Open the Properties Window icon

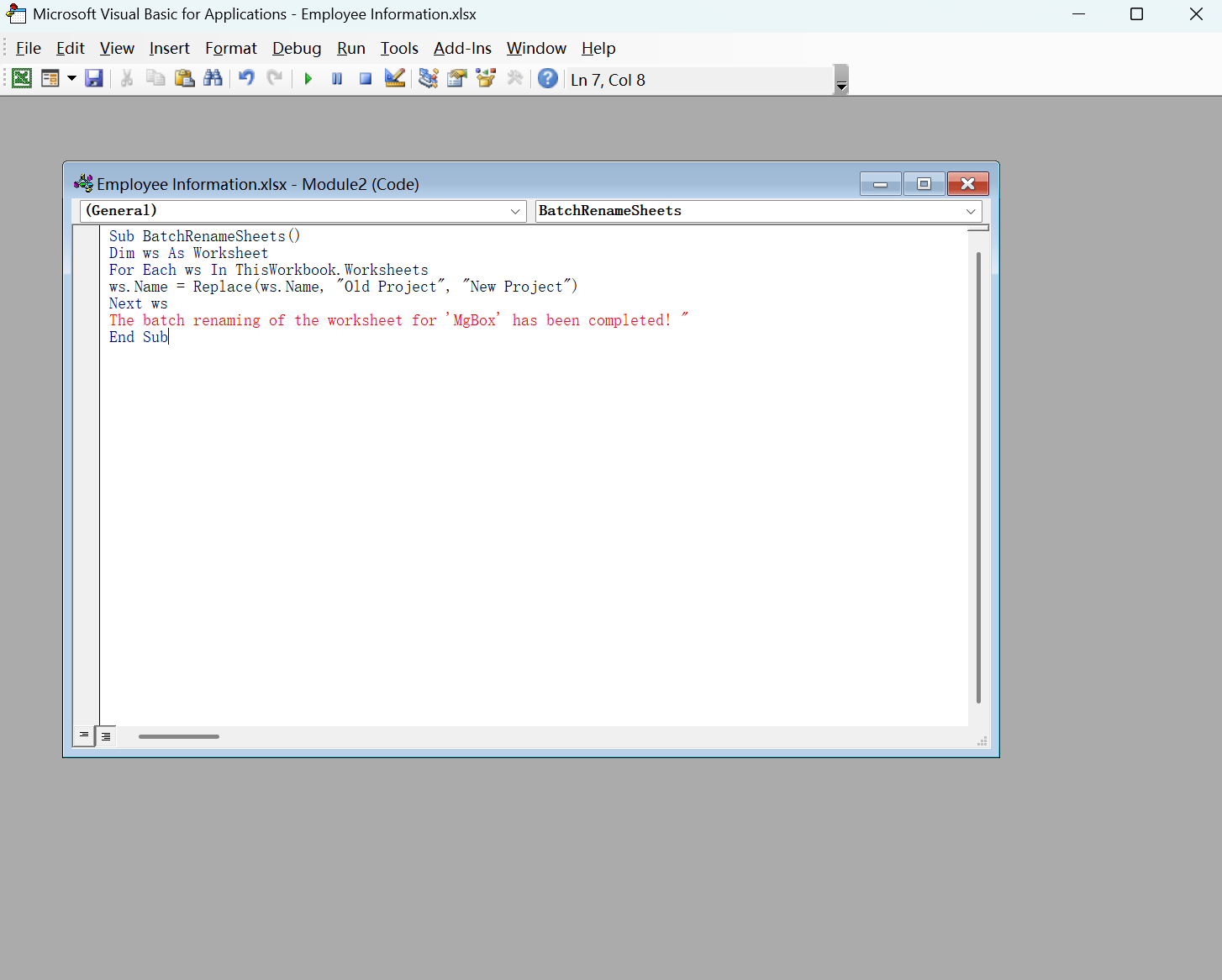[x=457, y=79]
